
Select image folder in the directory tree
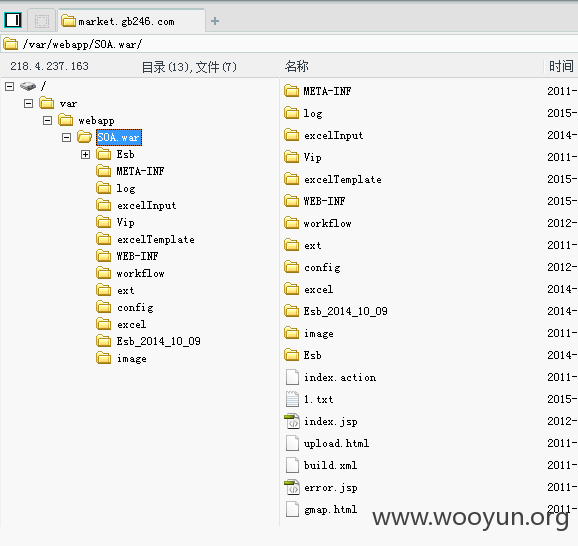tap(132, 358)
